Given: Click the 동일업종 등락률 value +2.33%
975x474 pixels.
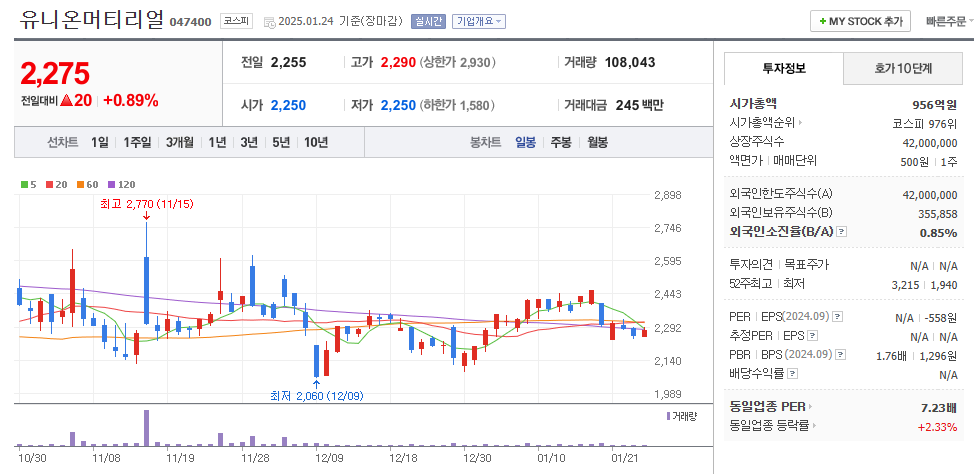Looking at the screenshot, I should (x=937, y=427).
